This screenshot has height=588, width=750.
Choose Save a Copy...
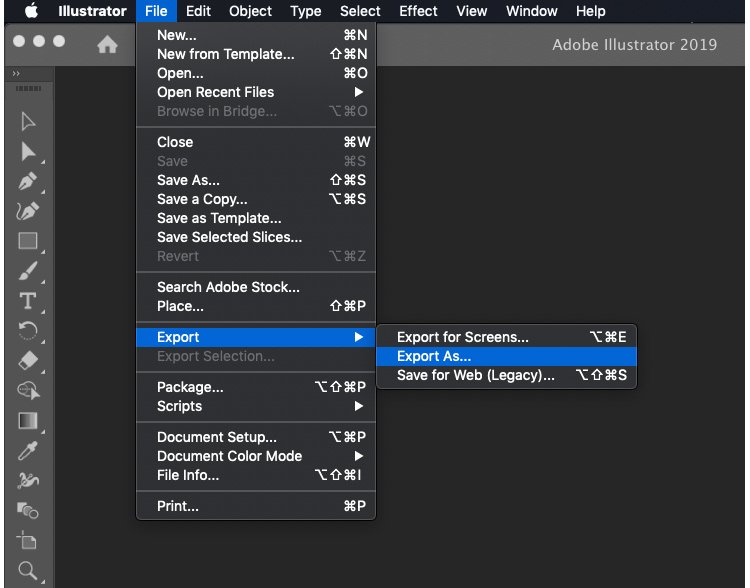[256, 199]
